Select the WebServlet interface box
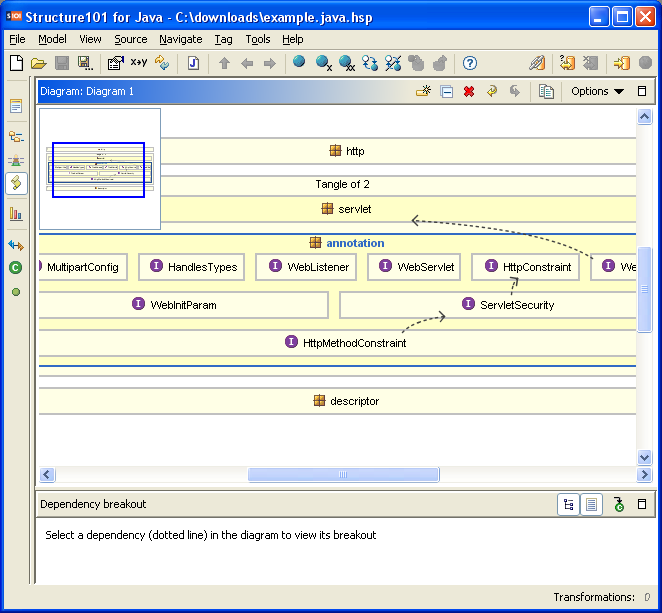The height and width of the screenshot is (613, 662). click(x=414, y=267)
